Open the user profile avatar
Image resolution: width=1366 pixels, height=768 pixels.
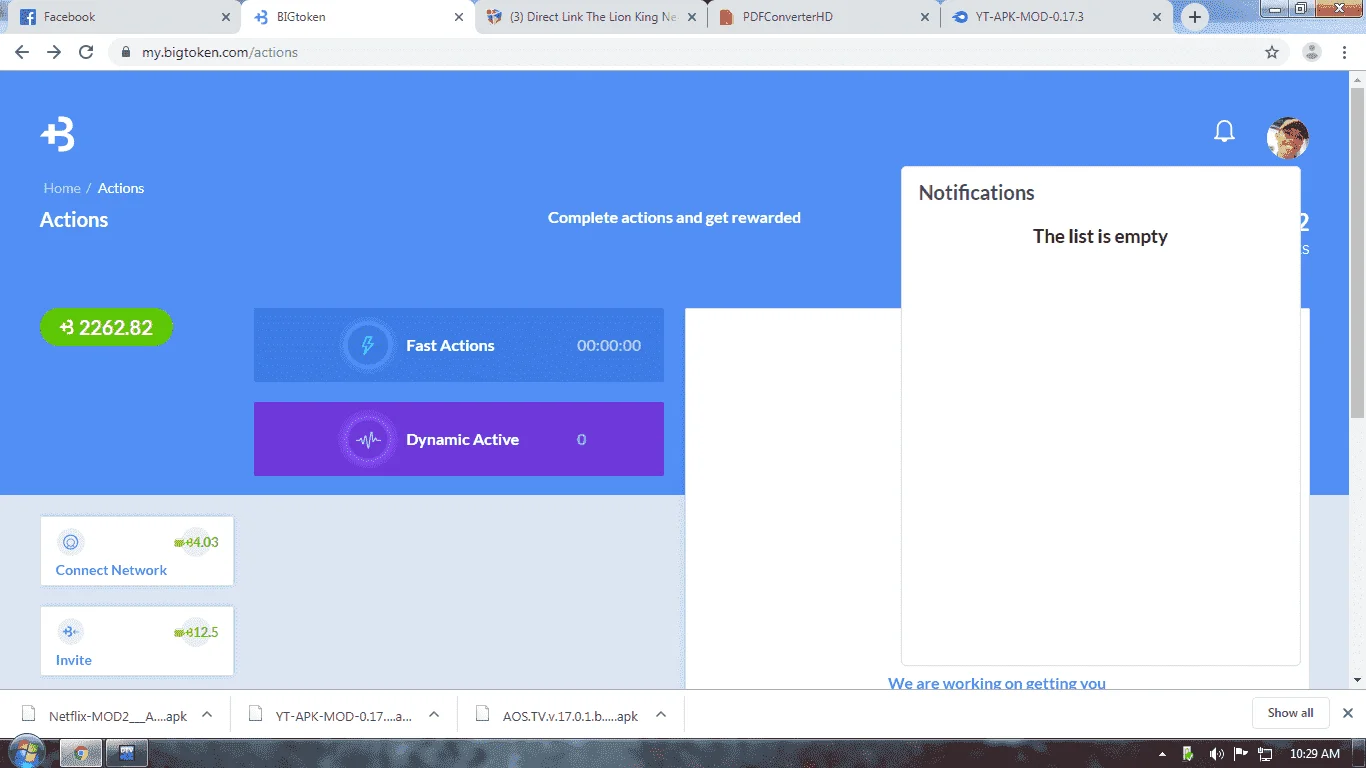[x=1288, y=138]
